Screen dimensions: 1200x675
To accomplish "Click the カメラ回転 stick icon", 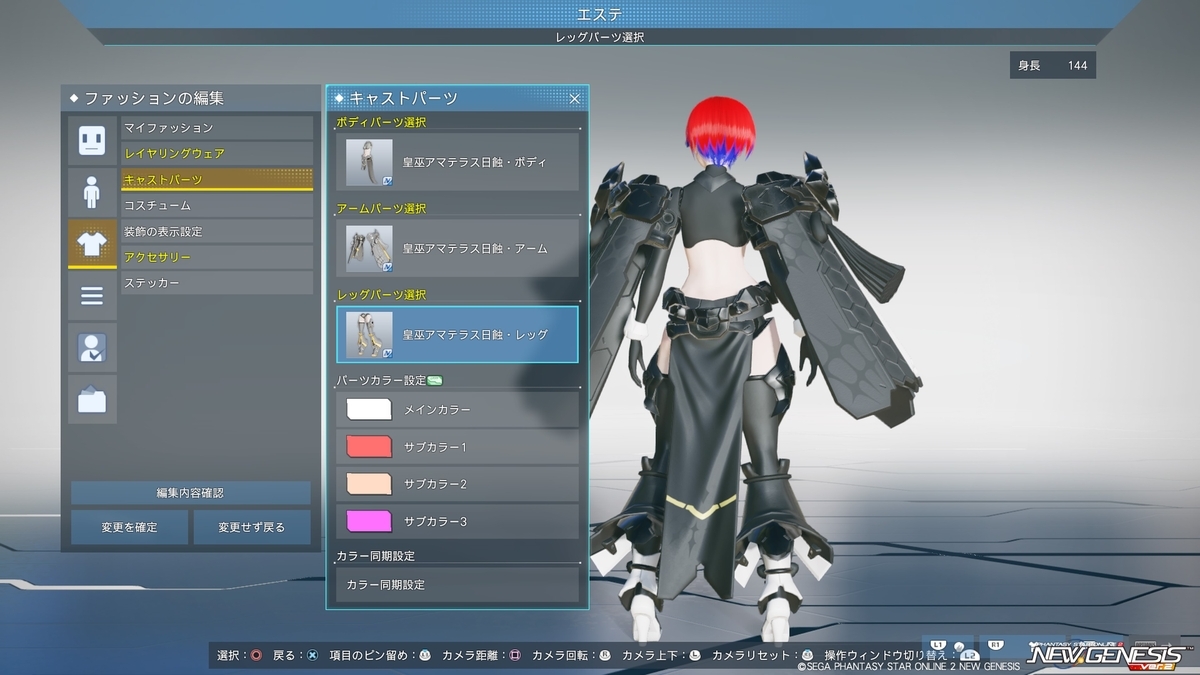I will coord(605,655).
